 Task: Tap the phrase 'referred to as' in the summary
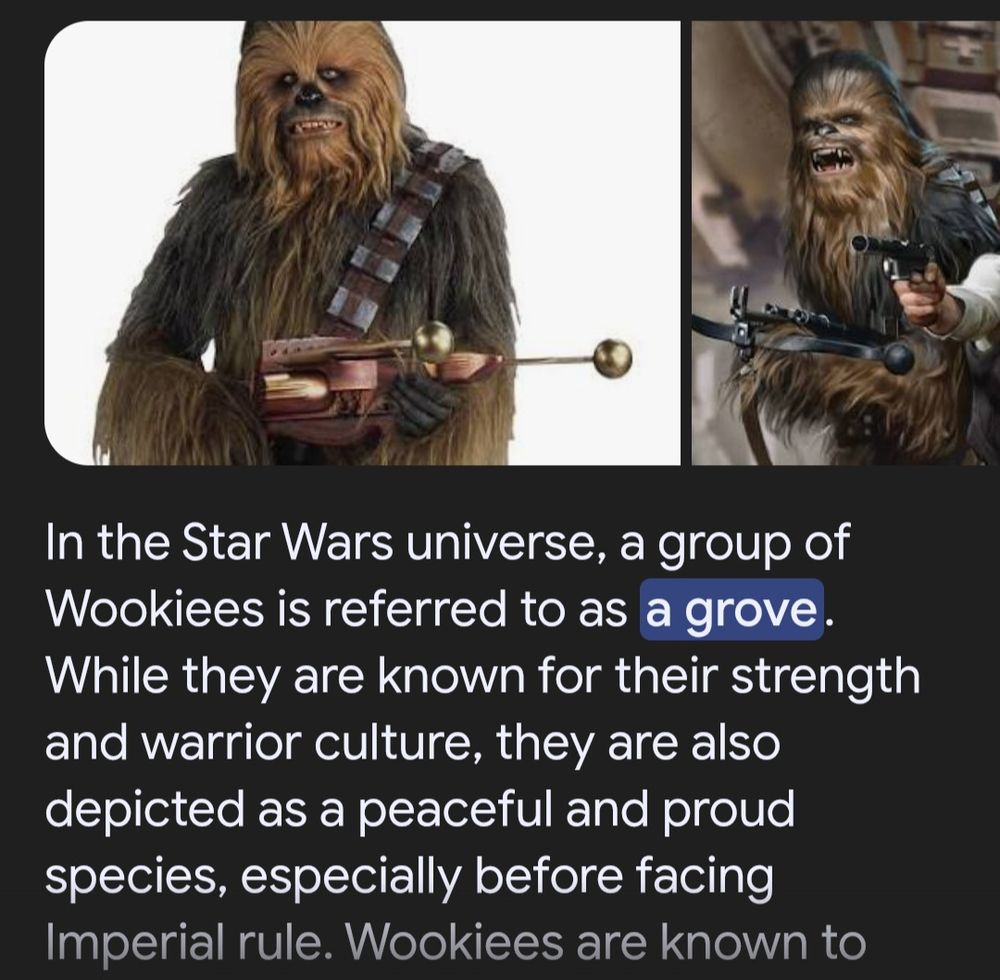pos(476,608)
